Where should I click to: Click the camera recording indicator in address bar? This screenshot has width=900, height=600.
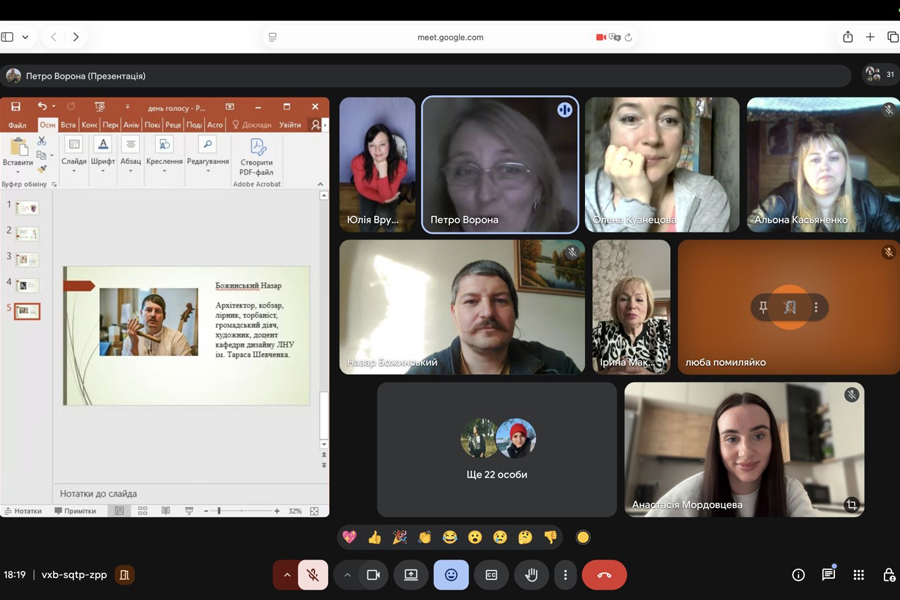pos(601,37)
